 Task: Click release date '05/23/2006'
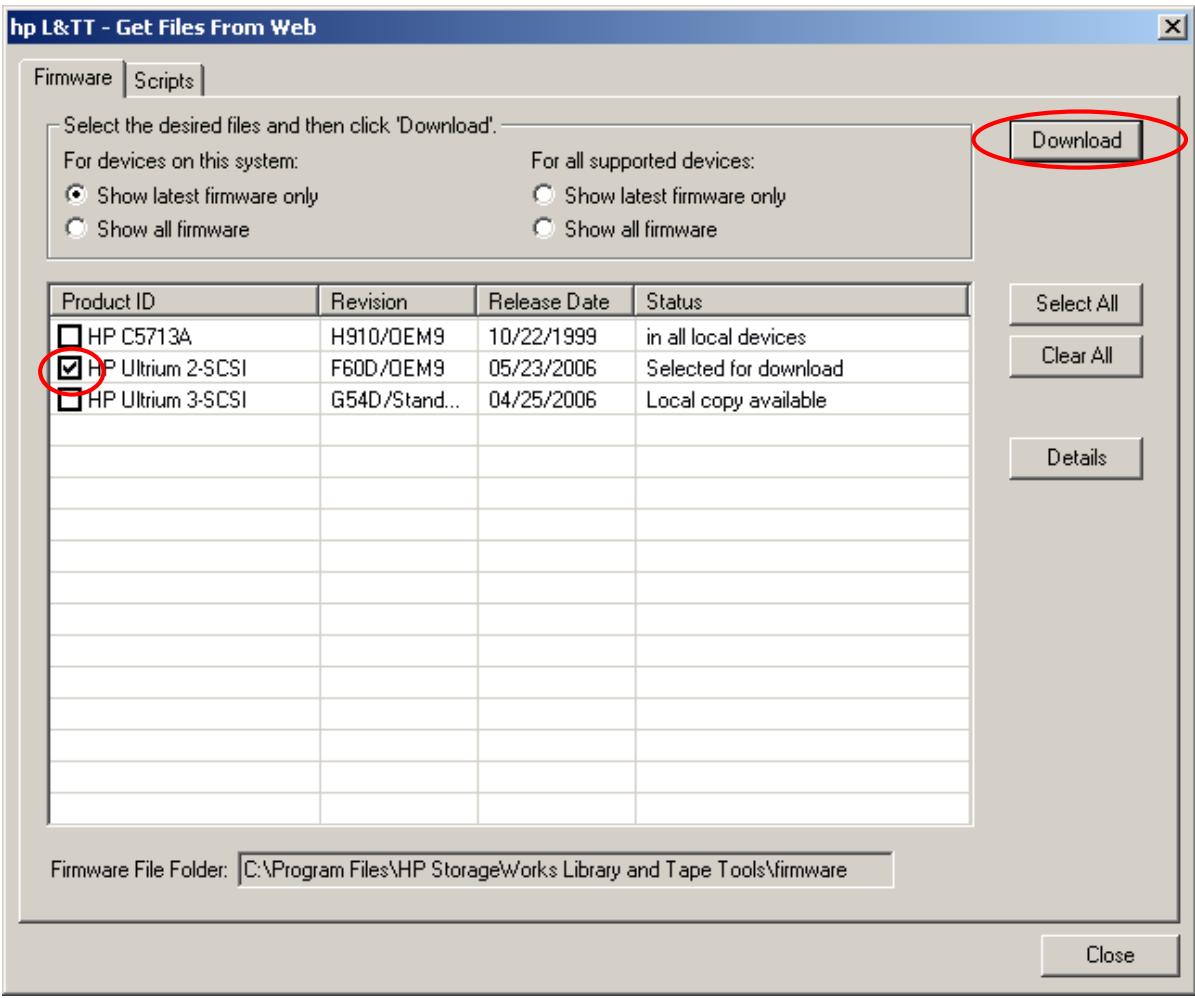pyautogui.click(x=542, y=368)
